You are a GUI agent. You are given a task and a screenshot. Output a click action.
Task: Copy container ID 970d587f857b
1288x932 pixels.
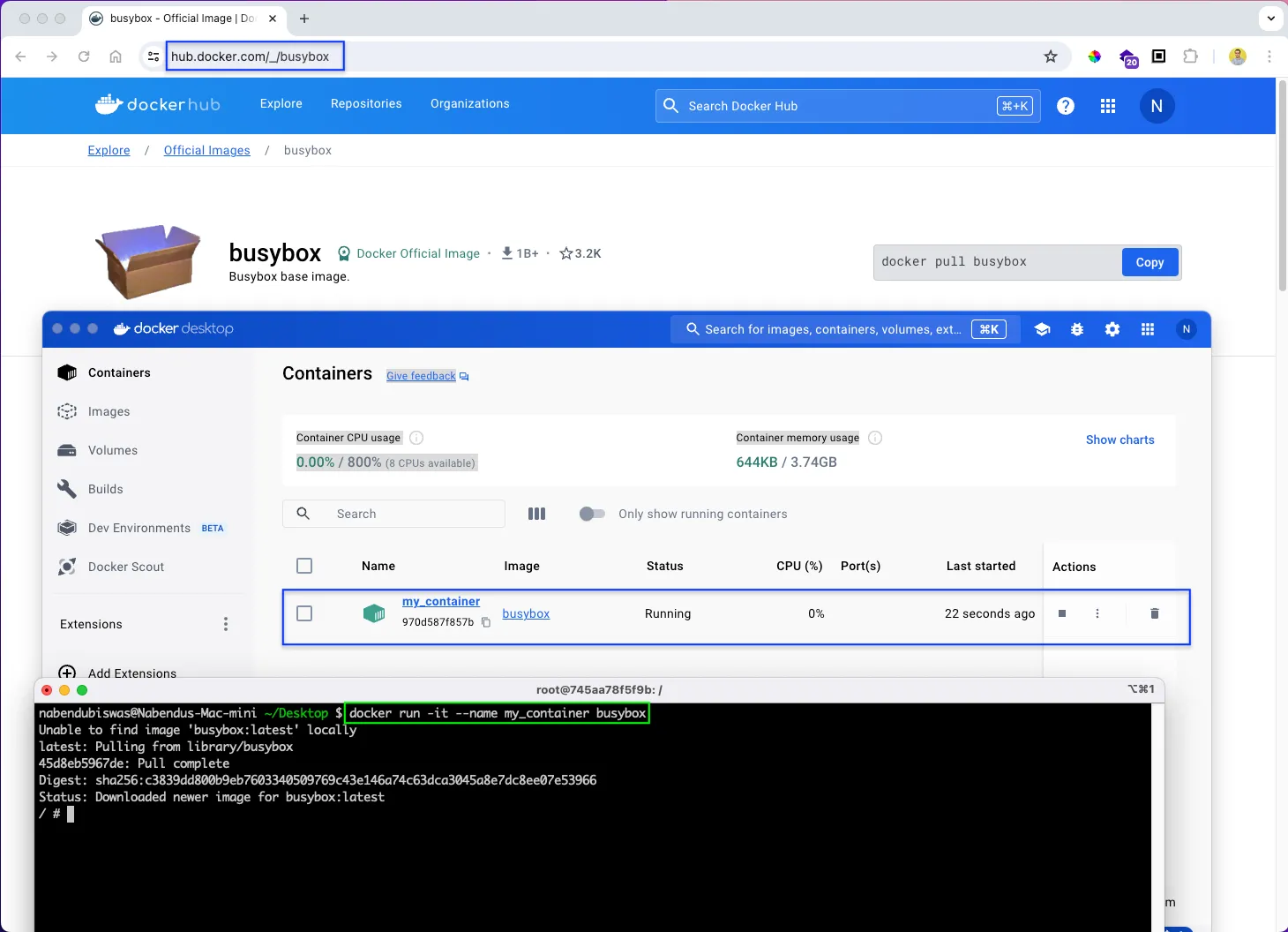tap(486, 622)
